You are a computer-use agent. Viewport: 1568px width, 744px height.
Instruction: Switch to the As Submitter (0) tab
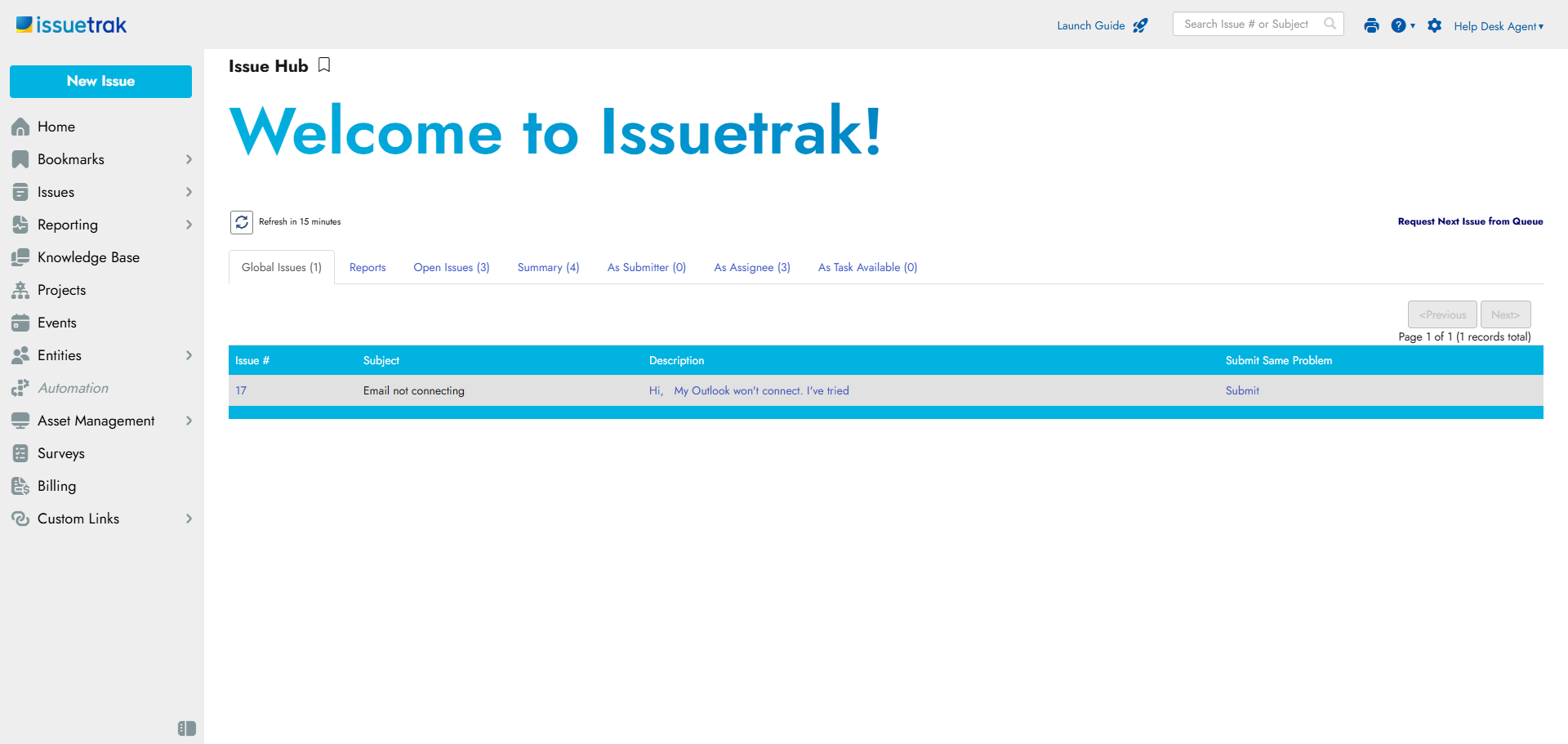click(x=647, y=267)
